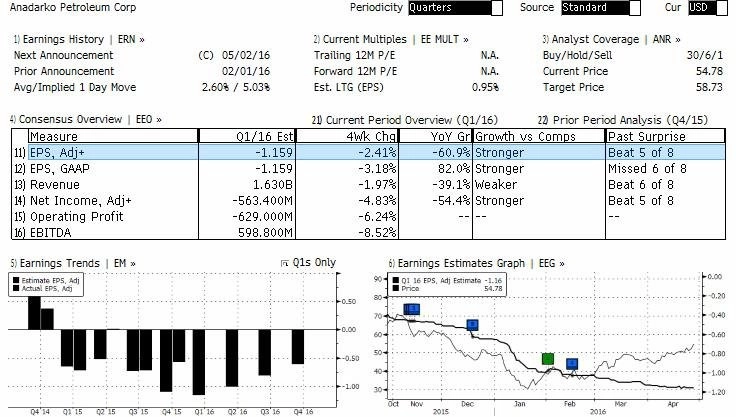Open the Source dropdown set to Standard
The image size is (736, 417).
pyautogui.click(x=600, y=8)
